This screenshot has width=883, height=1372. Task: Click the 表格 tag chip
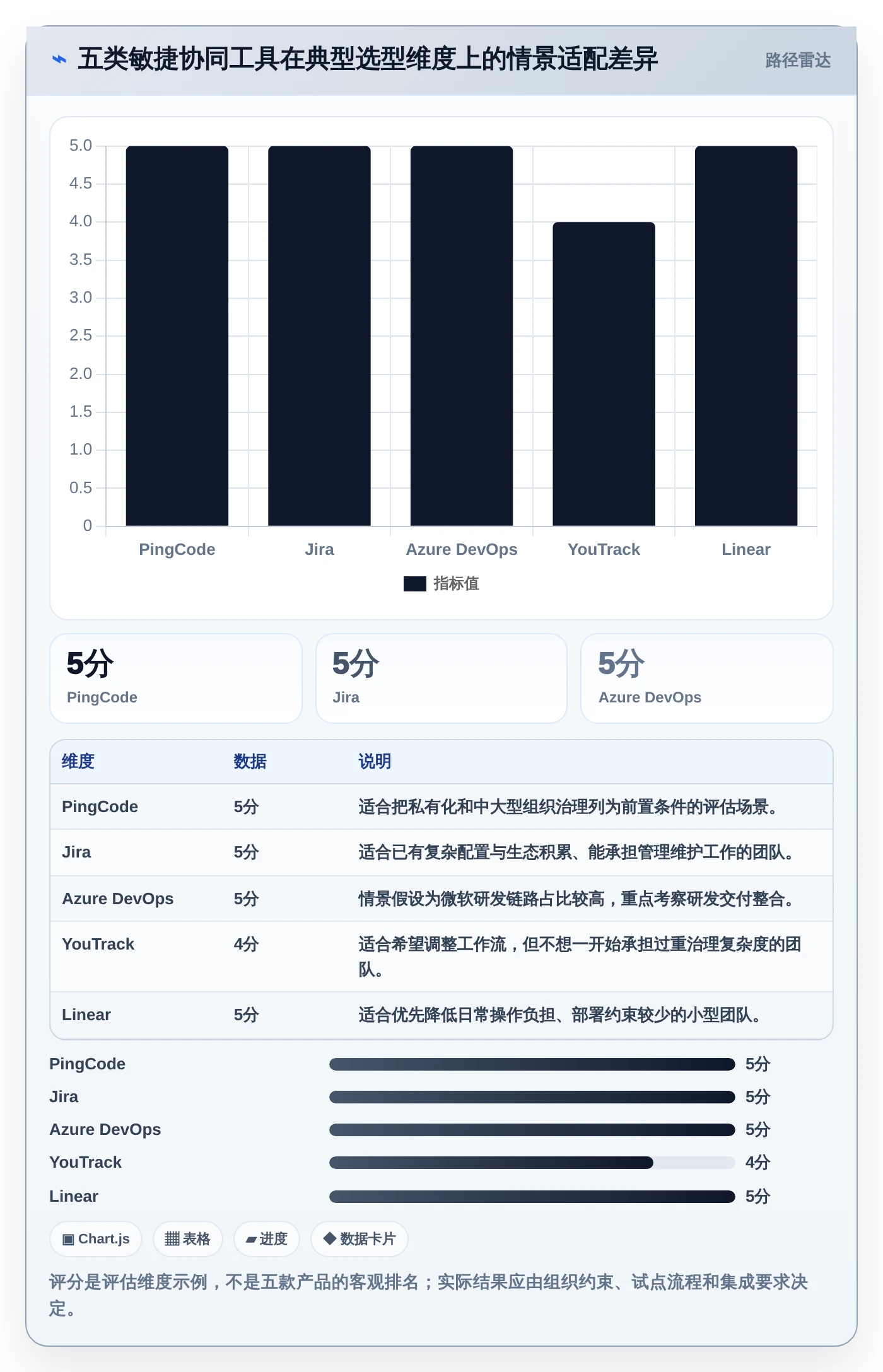pos(187,1239)
